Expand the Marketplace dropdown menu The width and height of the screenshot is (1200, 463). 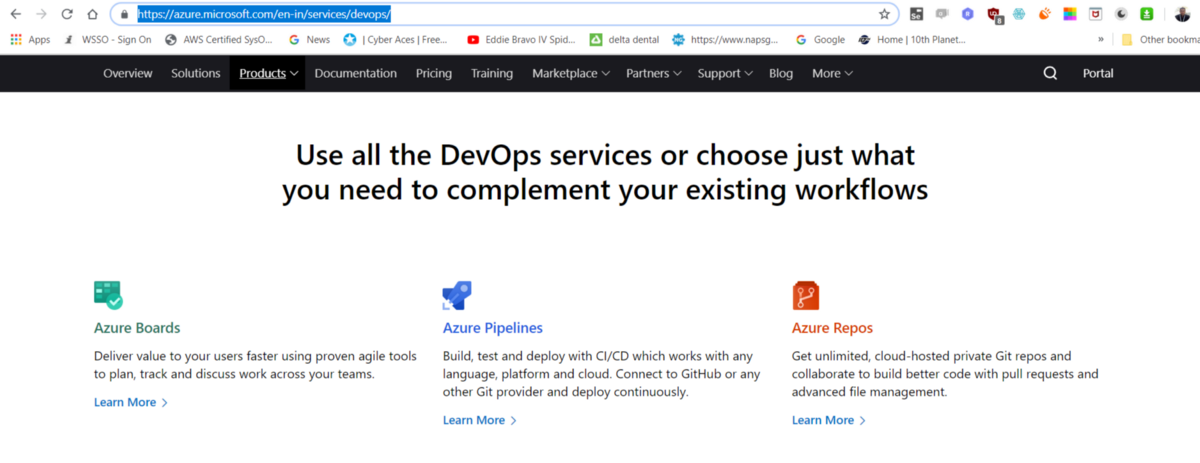(x=571, y=73)
